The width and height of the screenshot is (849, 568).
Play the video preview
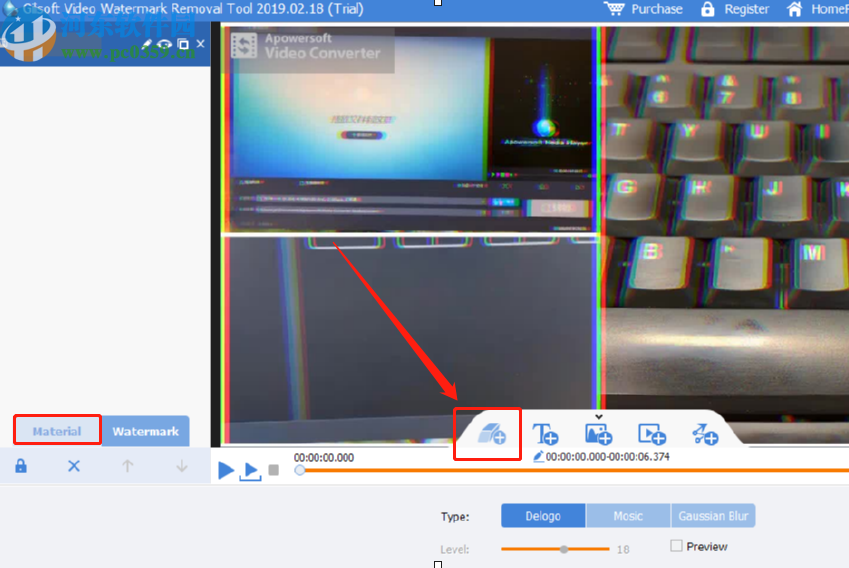225,469
